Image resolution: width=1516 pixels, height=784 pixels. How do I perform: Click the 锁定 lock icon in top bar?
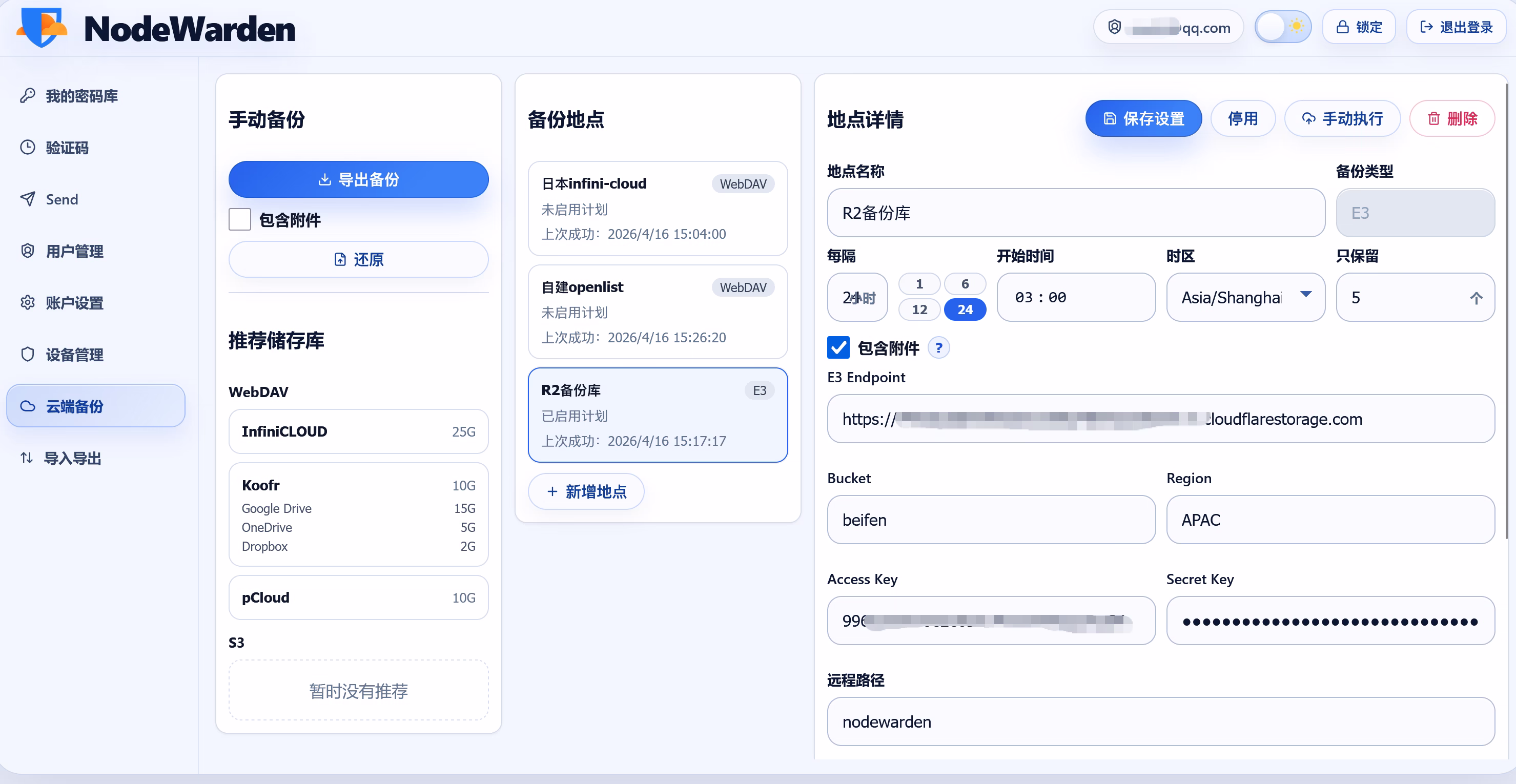pyautogui.click(x=1344, y=27)
